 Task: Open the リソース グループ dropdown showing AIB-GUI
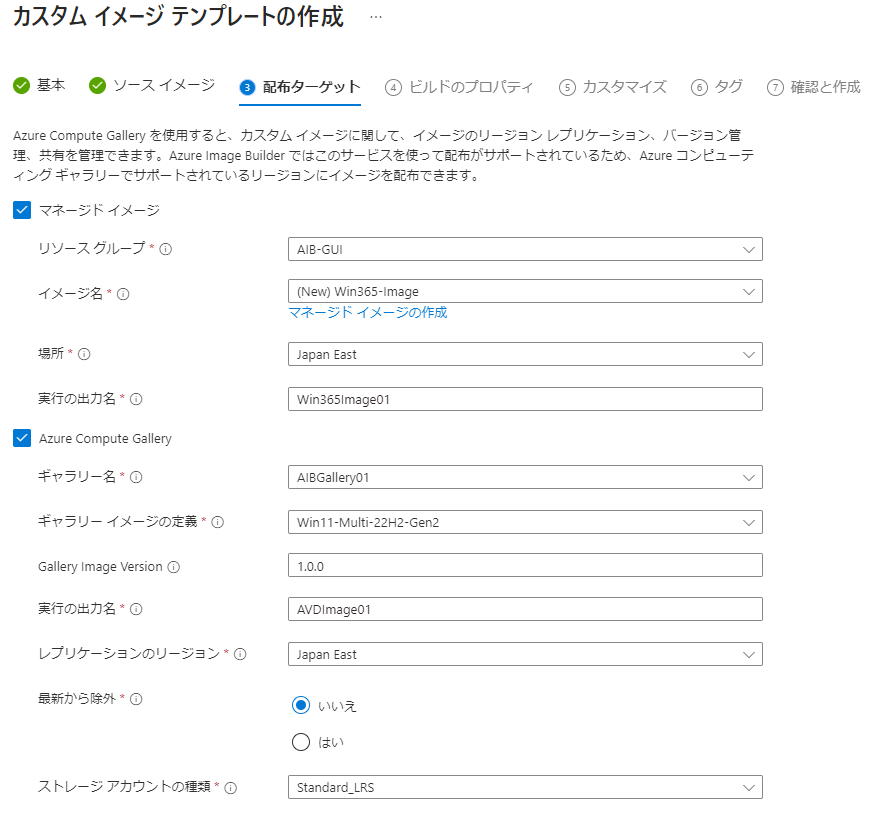[x=524, y=249]
